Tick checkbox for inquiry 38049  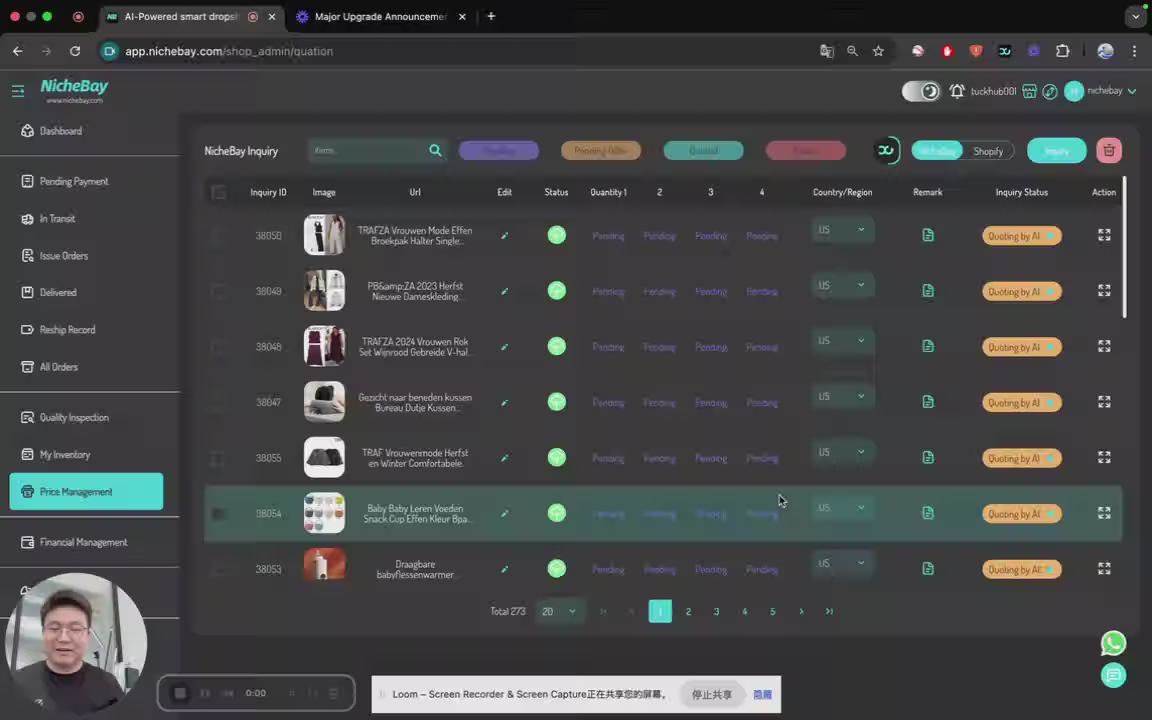coord(218,292)
